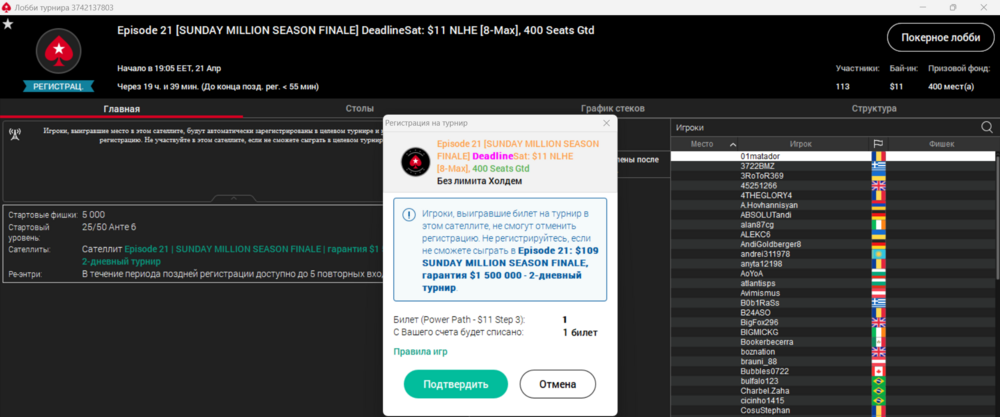Sort by Место column arrow
Screen dimensions: 1000x417
(732, 145)
